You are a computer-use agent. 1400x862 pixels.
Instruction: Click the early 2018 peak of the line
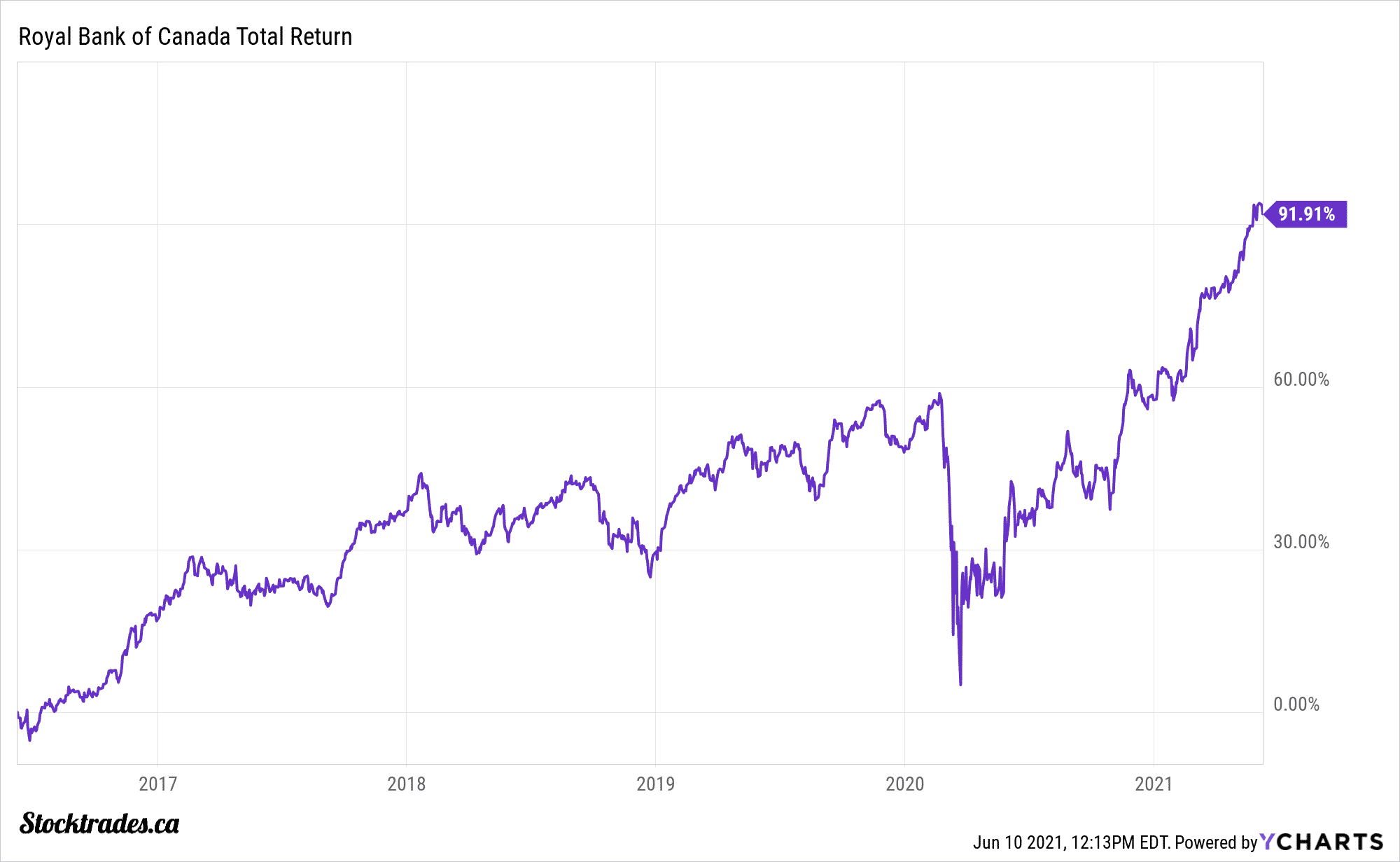pyautogui.click(x=421, y=474)
